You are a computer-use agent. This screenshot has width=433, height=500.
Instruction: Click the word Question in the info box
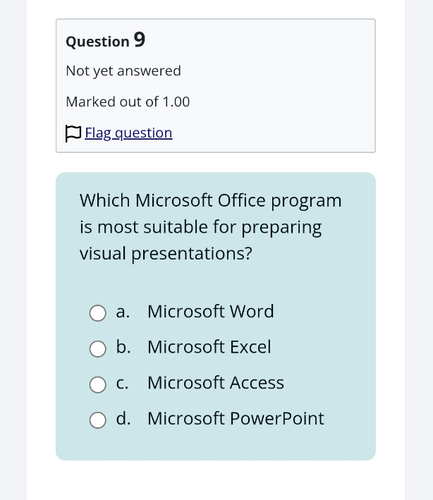[97, 42]
